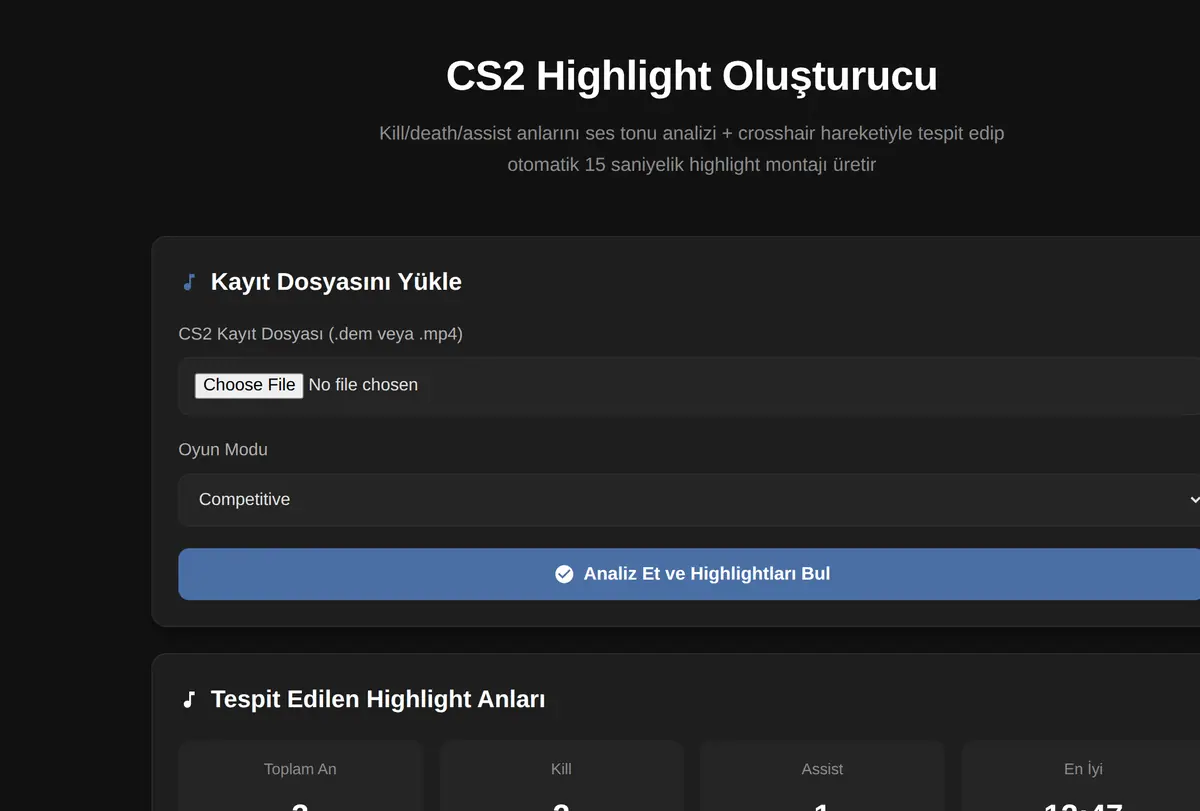1200x811 pixels.
Task: Click the Choose File button
Action: (x=249, y=385)
